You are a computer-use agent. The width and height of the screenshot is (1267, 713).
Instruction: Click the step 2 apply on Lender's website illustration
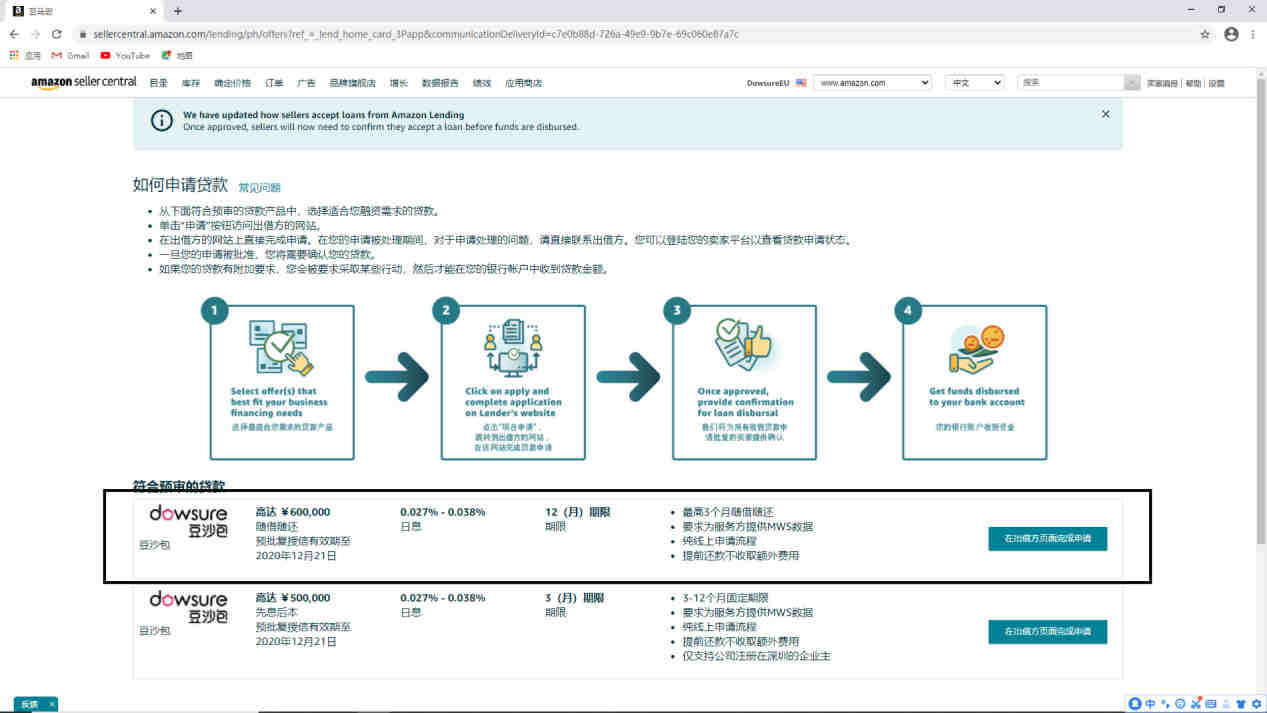pos(512,348)
